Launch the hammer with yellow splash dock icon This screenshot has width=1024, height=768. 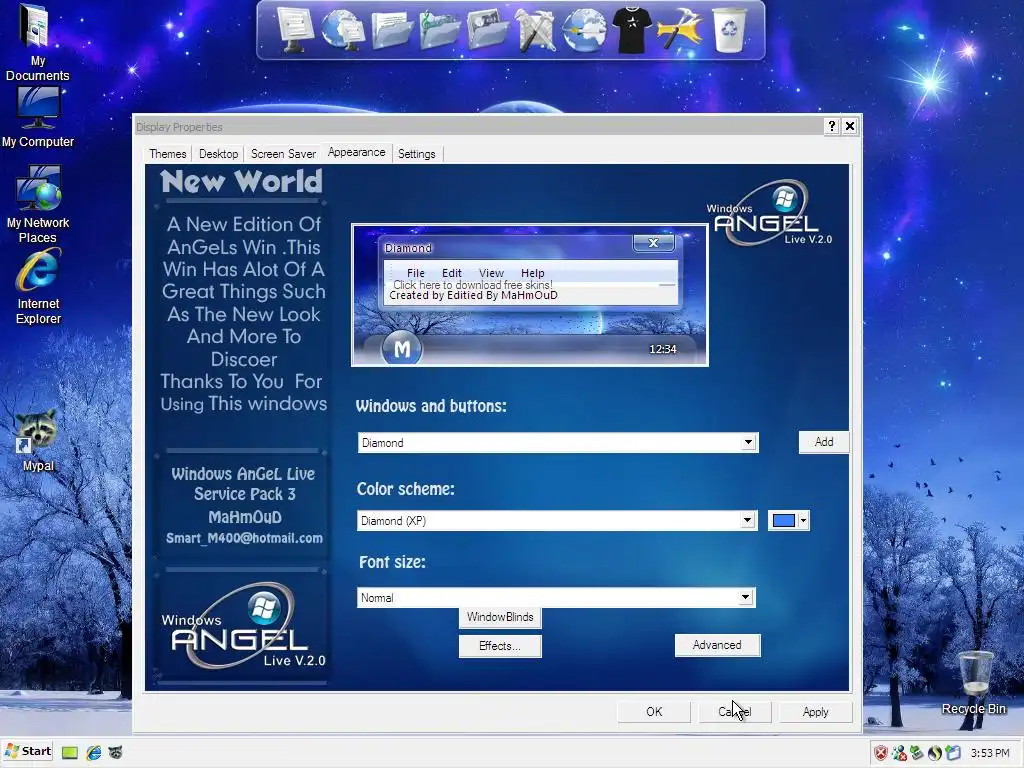(x=679, y=29)
